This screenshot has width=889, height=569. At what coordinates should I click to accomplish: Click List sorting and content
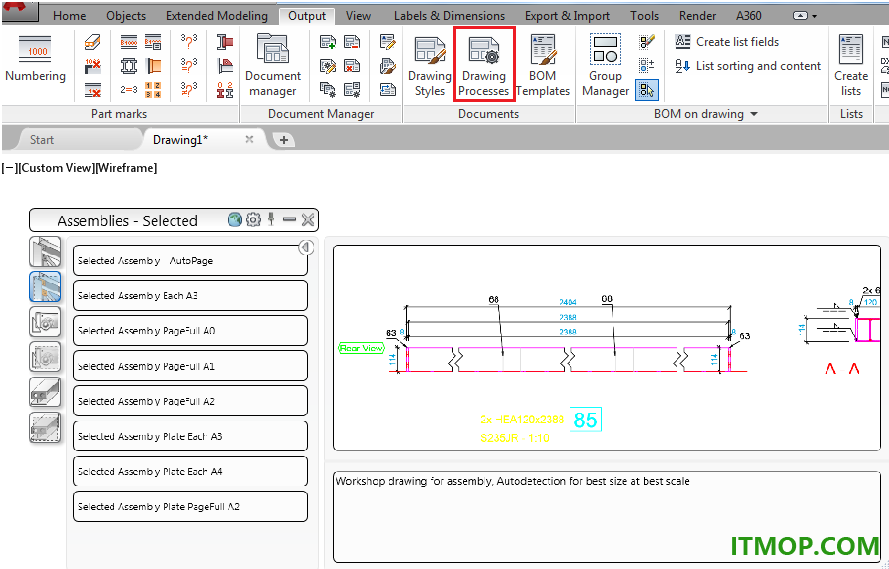point(748,66)
